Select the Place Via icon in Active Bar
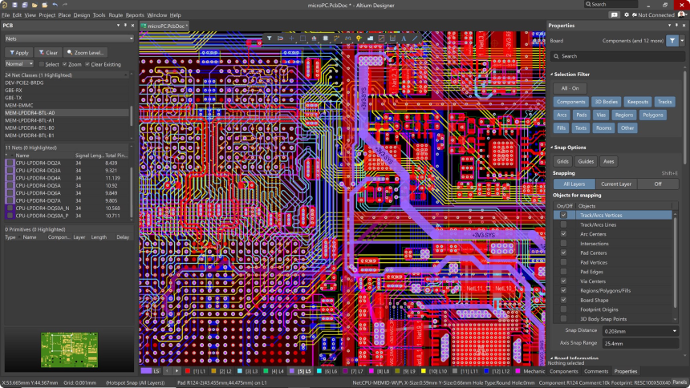The width and height of the screenshot is (690, 388). point(359,38)
